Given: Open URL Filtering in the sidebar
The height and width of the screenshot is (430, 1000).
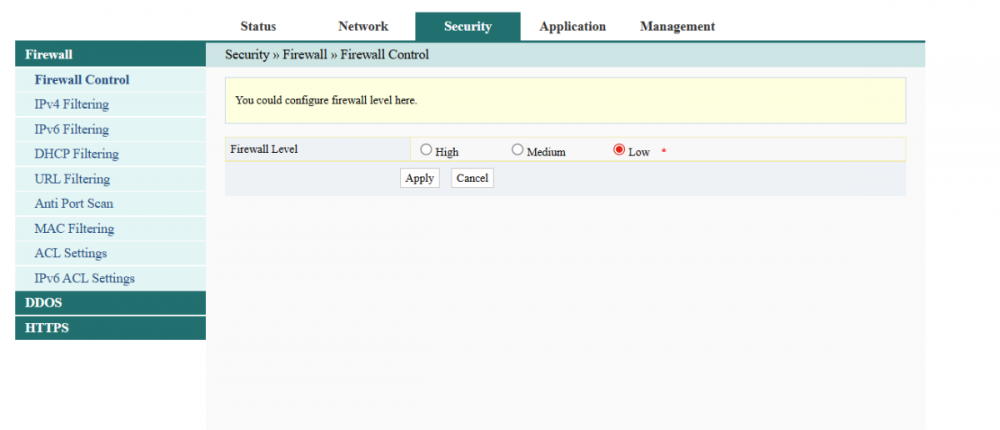Looking at the screenshot, I should pos(72,179).
